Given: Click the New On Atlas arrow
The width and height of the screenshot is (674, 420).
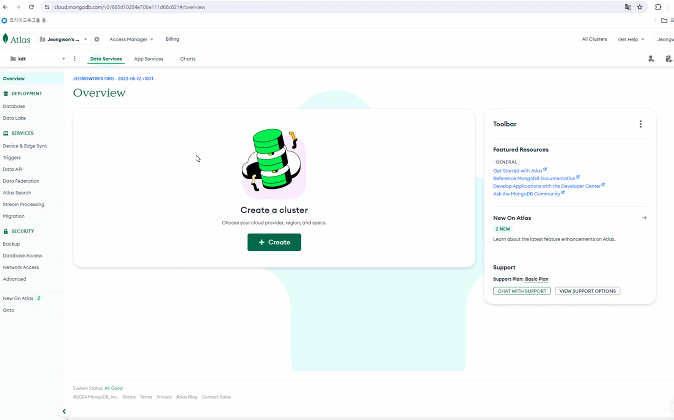Looking at the screenshot, I should [644, 218].
